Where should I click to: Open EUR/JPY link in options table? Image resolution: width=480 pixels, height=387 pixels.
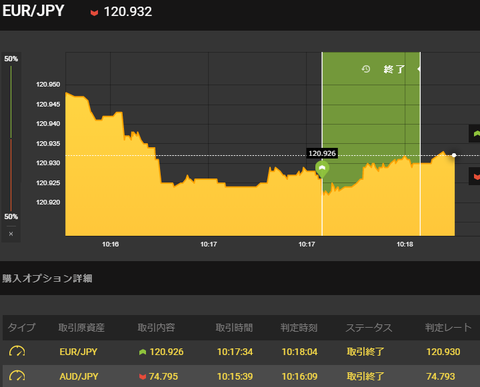coord(78,352)
